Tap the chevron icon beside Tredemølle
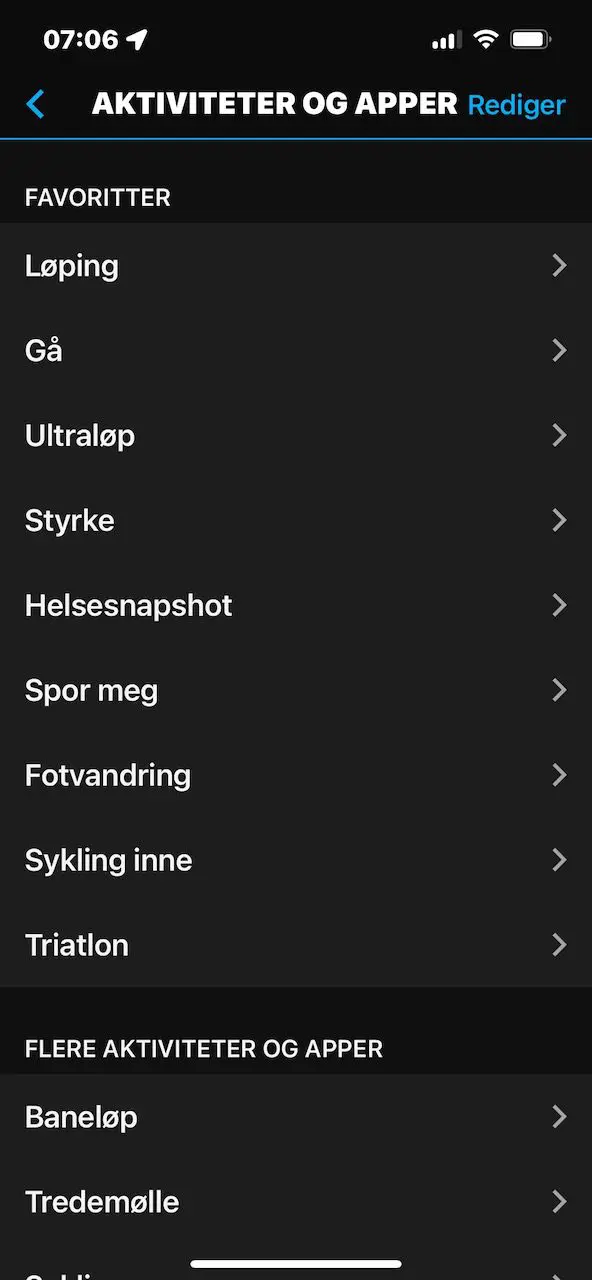 [559, 1201]
